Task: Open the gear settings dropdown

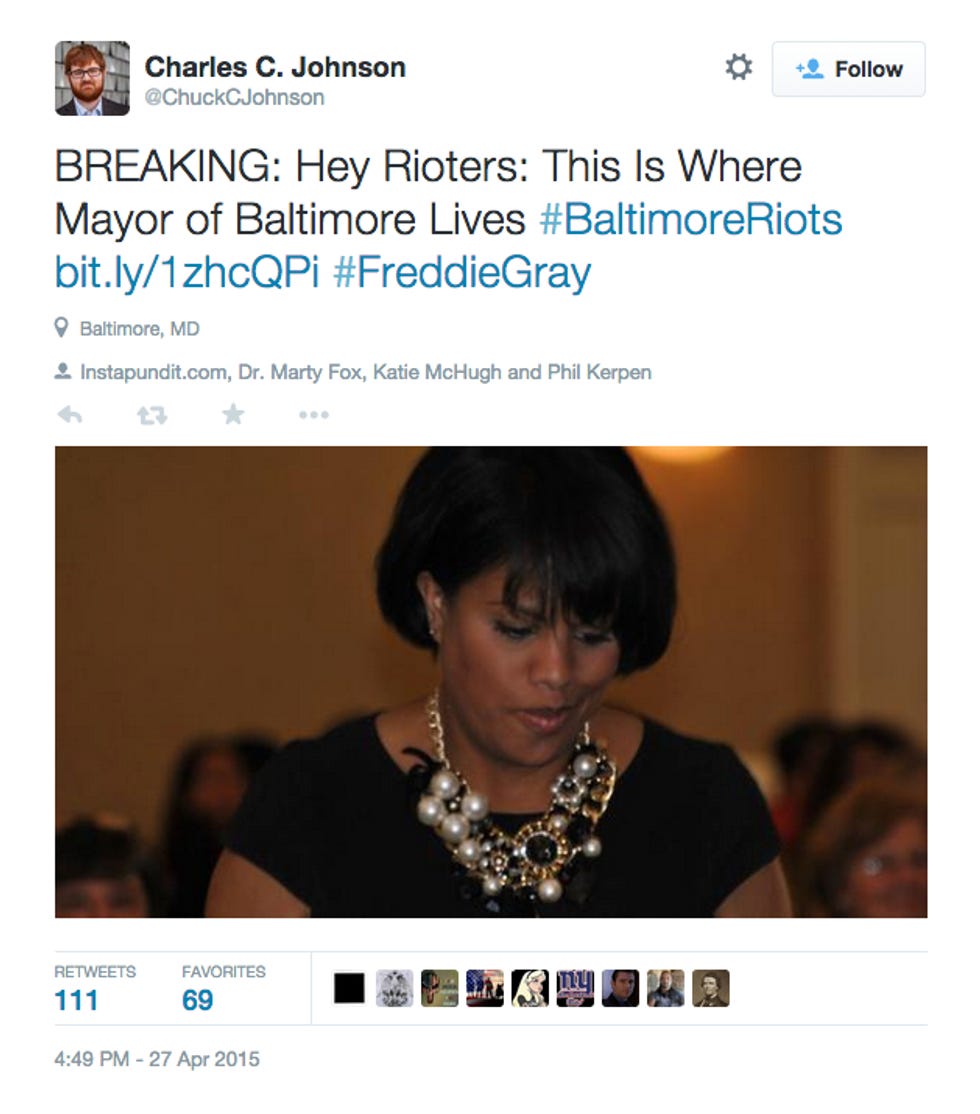Action: click(738, 67)
